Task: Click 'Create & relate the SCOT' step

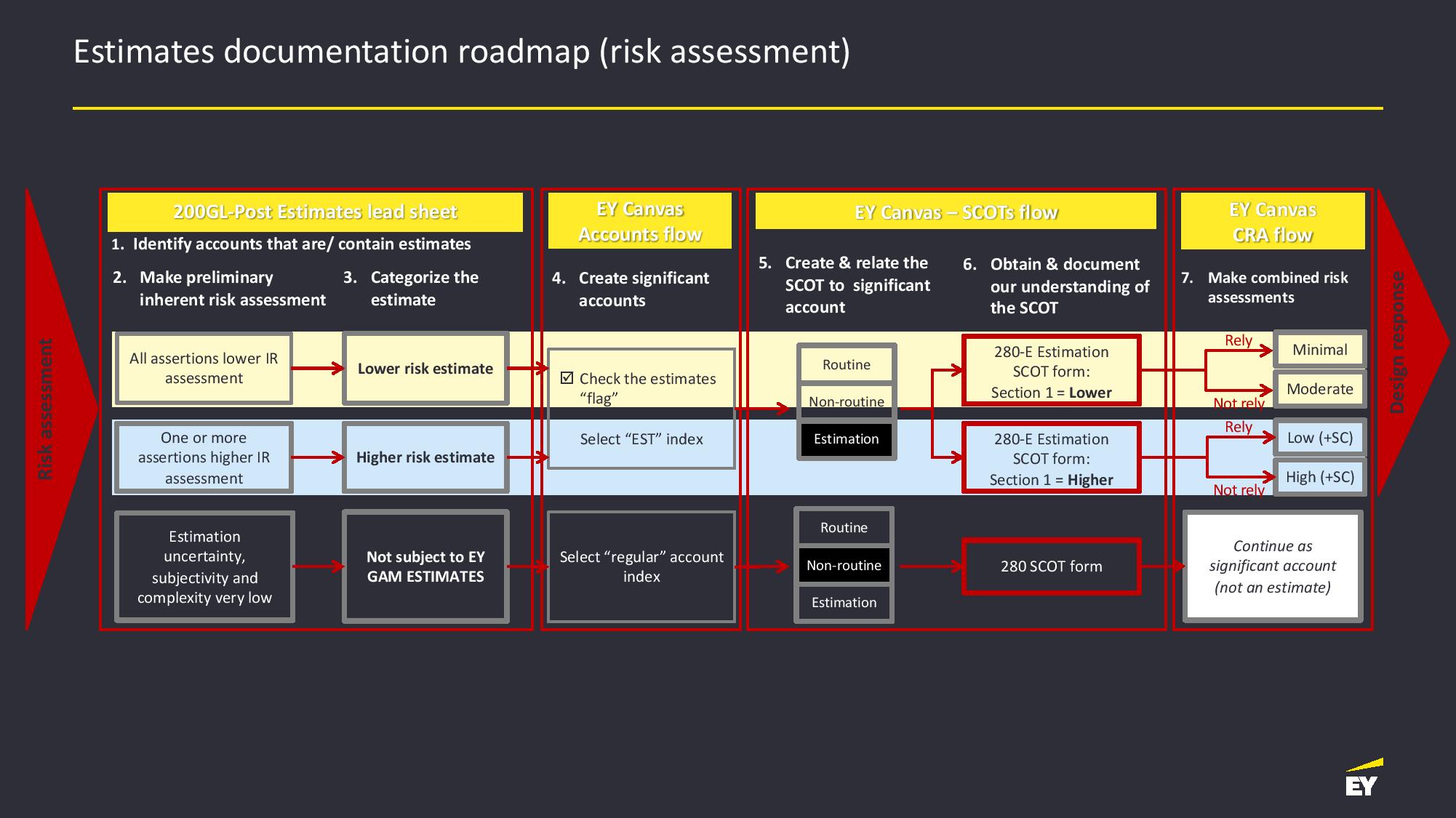Action: click(844, 285)
